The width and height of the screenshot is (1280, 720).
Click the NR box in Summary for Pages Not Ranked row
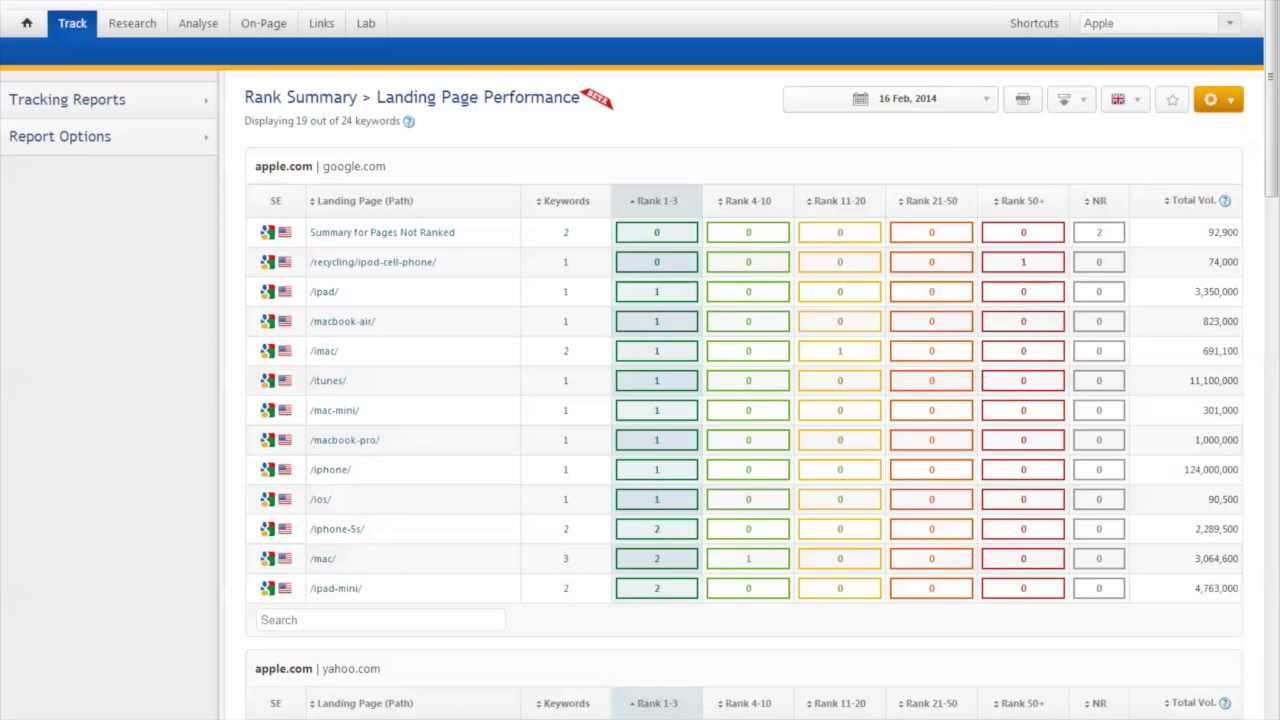(x=1099, y=232)
